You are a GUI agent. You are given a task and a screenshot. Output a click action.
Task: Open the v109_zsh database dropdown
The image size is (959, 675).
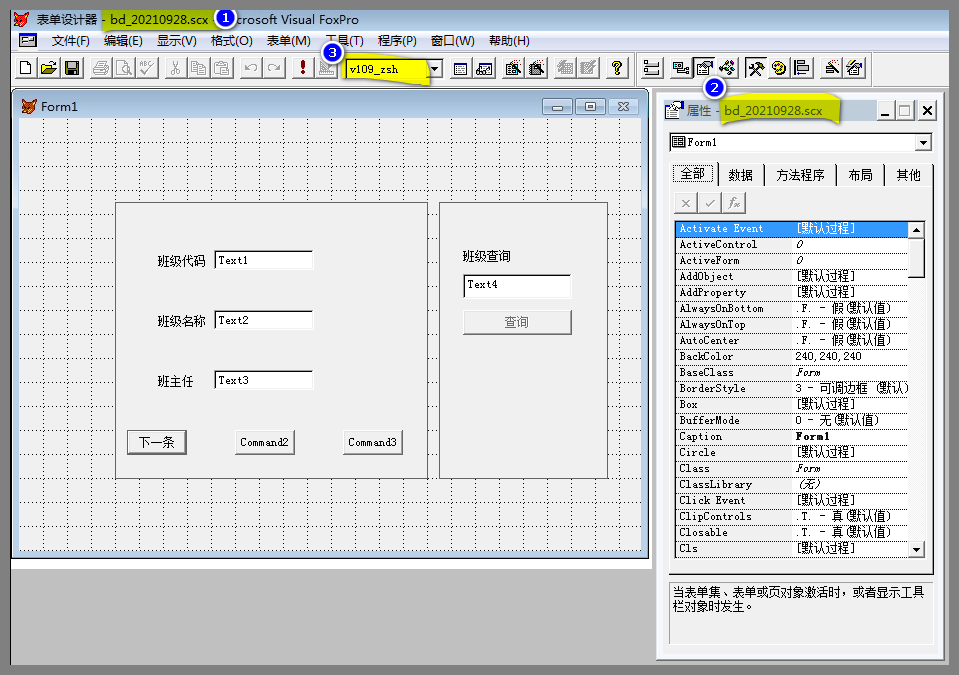tap(434, 69)
